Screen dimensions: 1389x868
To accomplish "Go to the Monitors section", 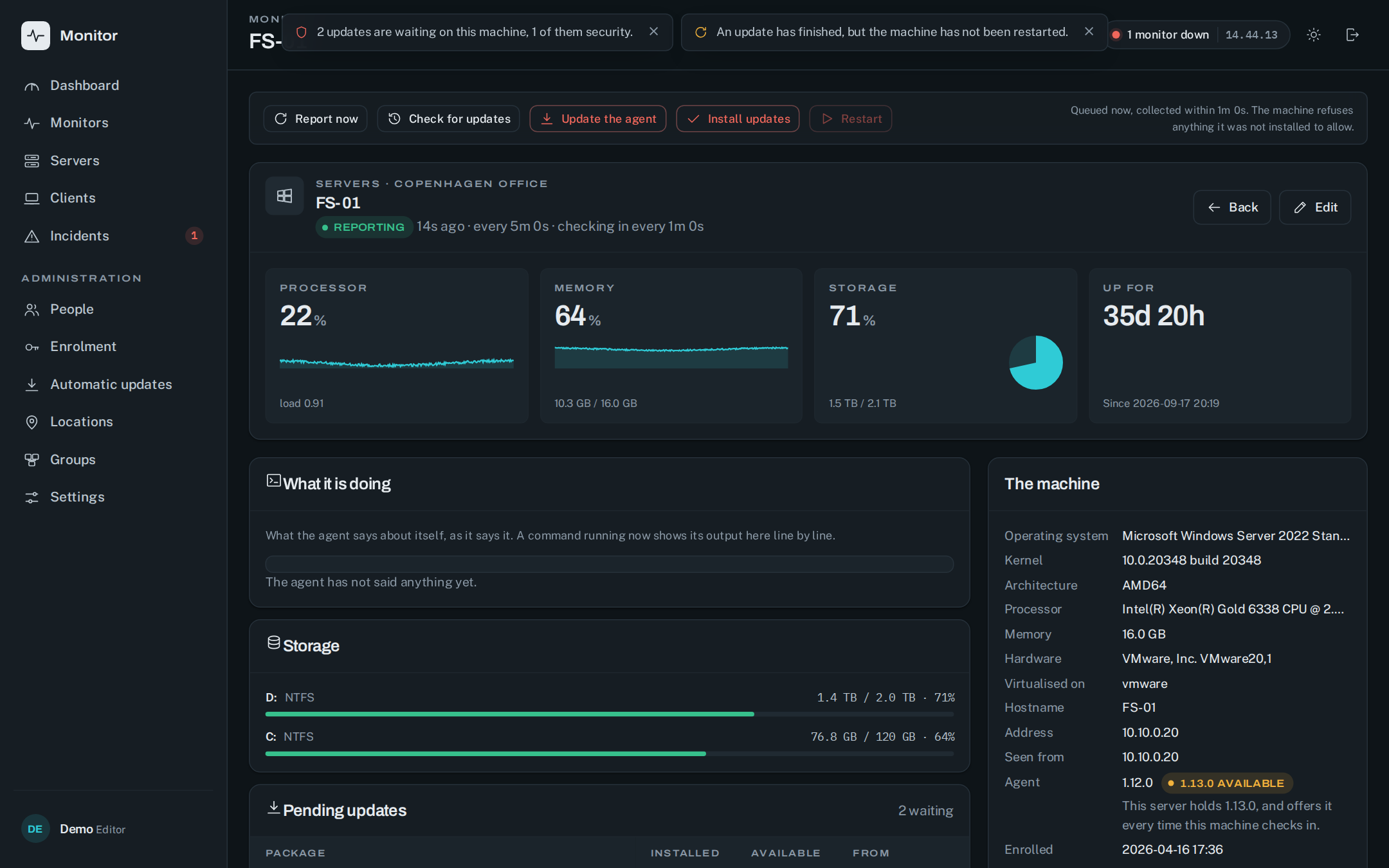I will (x=113, y=123).
